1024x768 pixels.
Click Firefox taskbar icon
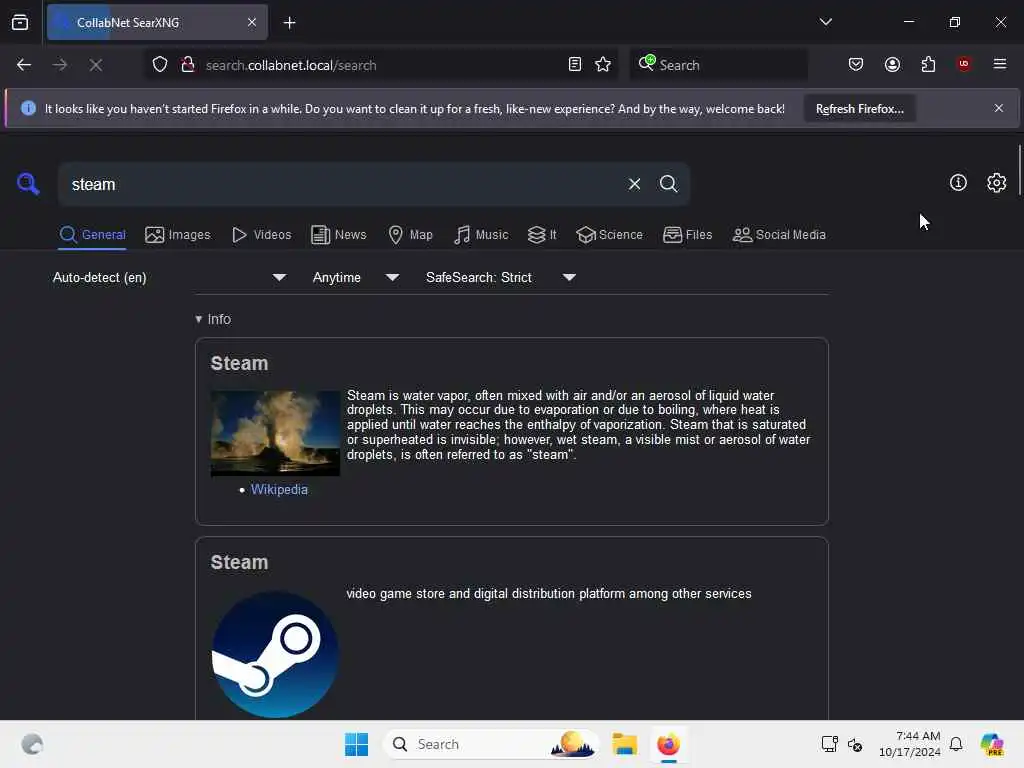click(668, 744)
